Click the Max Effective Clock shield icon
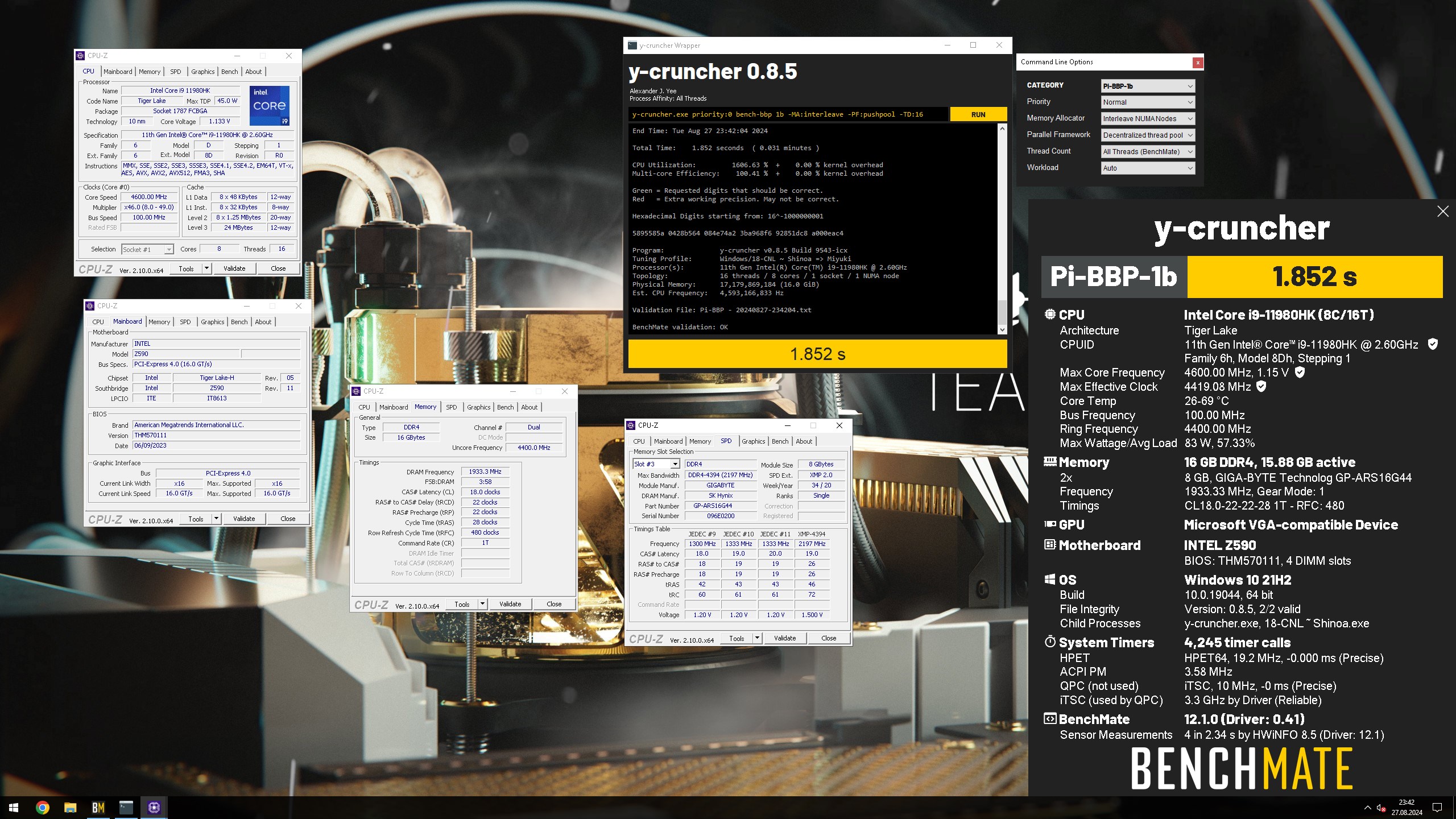 (1261, 387)
